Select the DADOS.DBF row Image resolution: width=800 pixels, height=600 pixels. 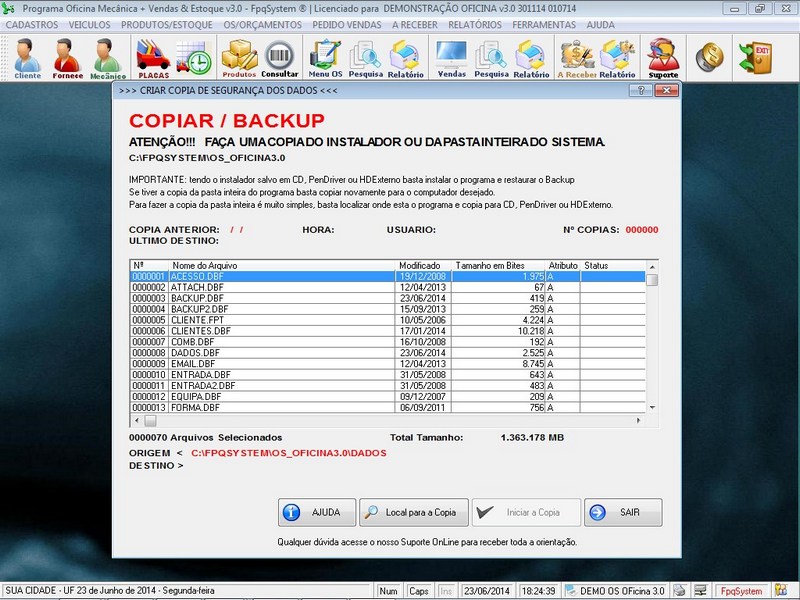coord(388,353)
